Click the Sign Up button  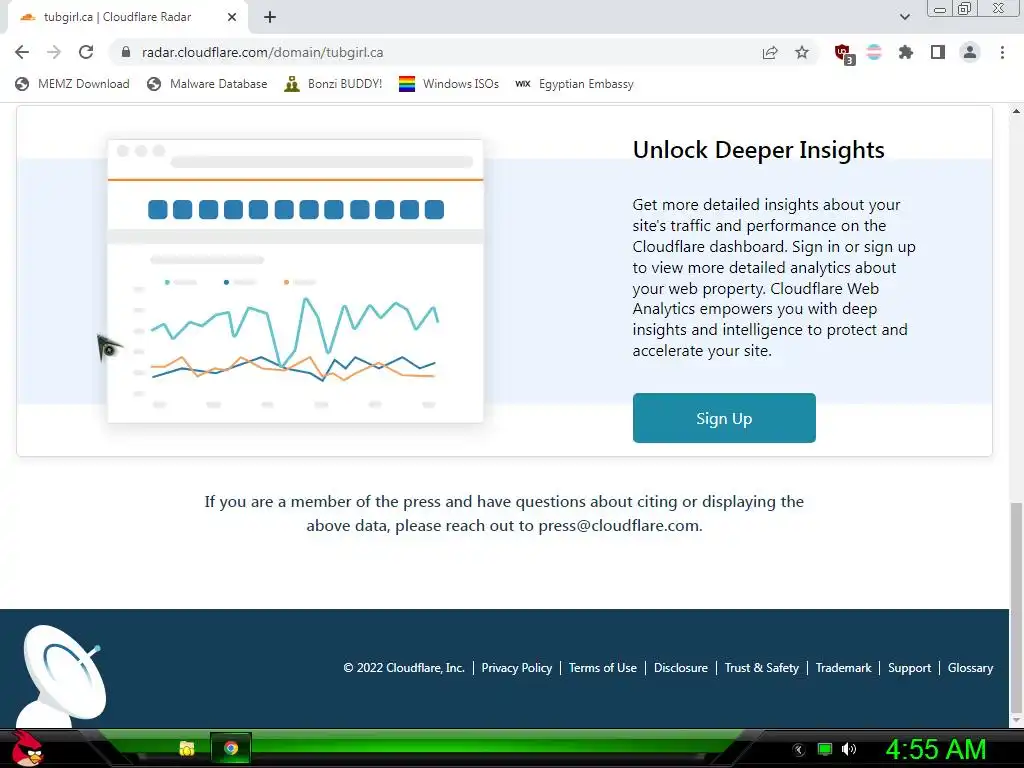[724, 418]
